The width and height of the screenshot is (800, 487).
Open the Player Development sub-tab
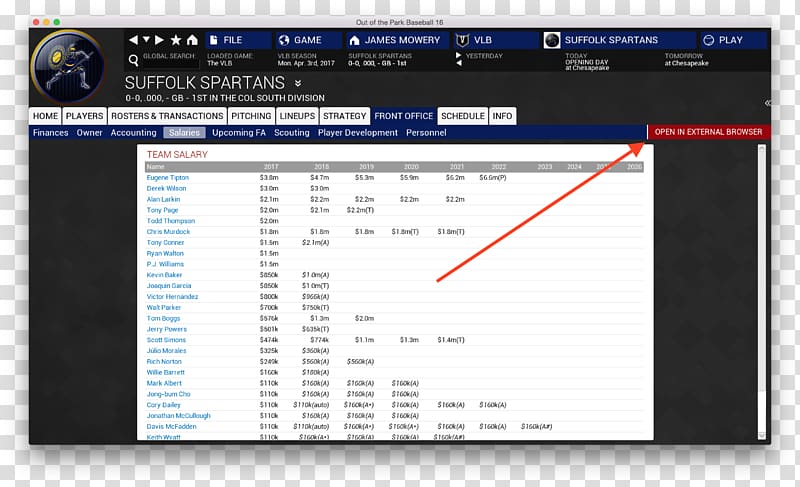tap(358, 133)
